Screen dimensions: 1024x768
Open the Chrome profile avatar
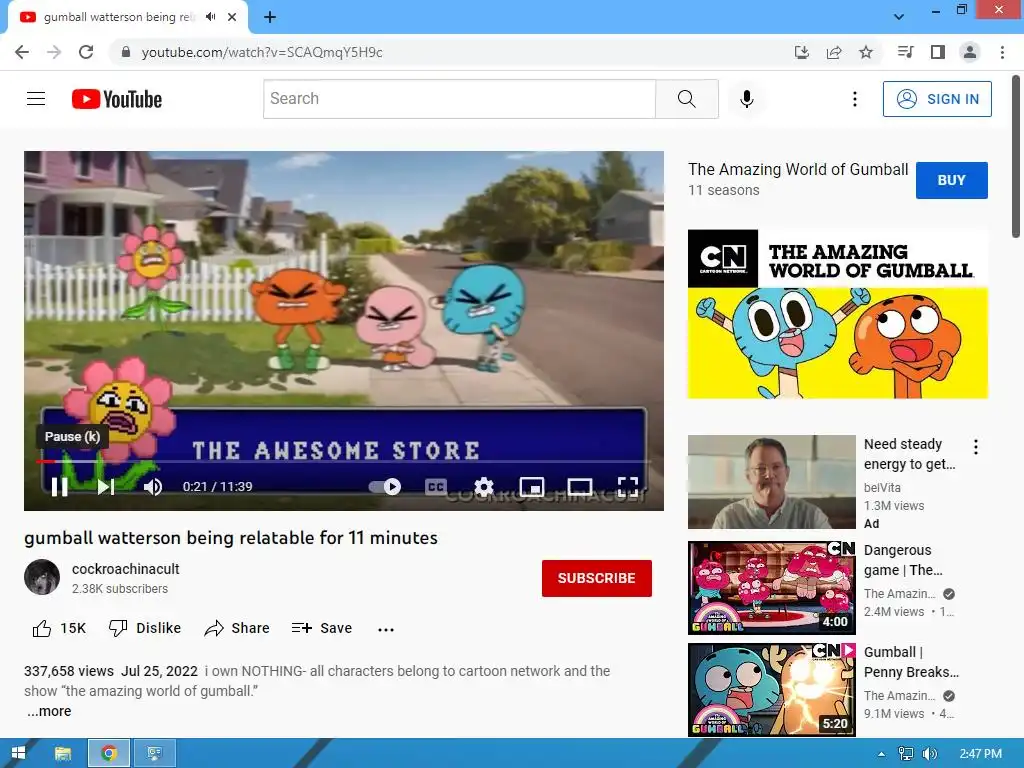(x=970, y=52)
